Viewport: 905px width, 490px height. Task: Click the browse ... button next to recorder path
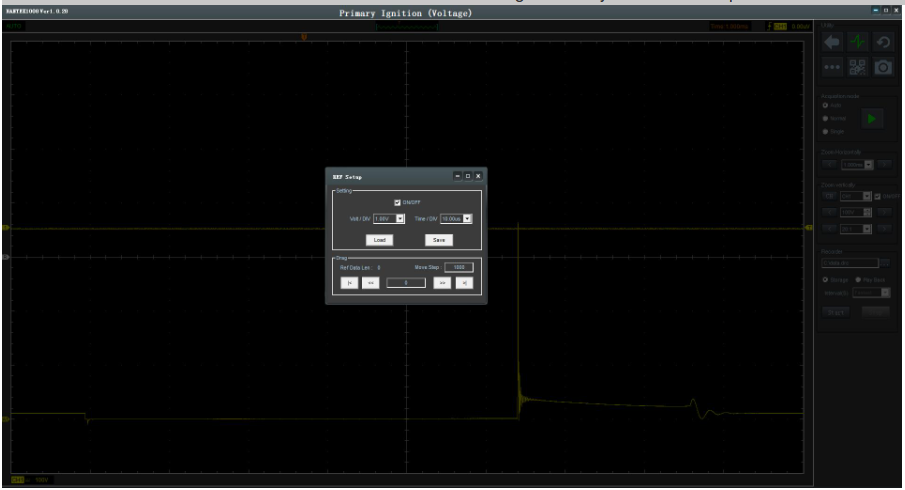coord(885,263)
